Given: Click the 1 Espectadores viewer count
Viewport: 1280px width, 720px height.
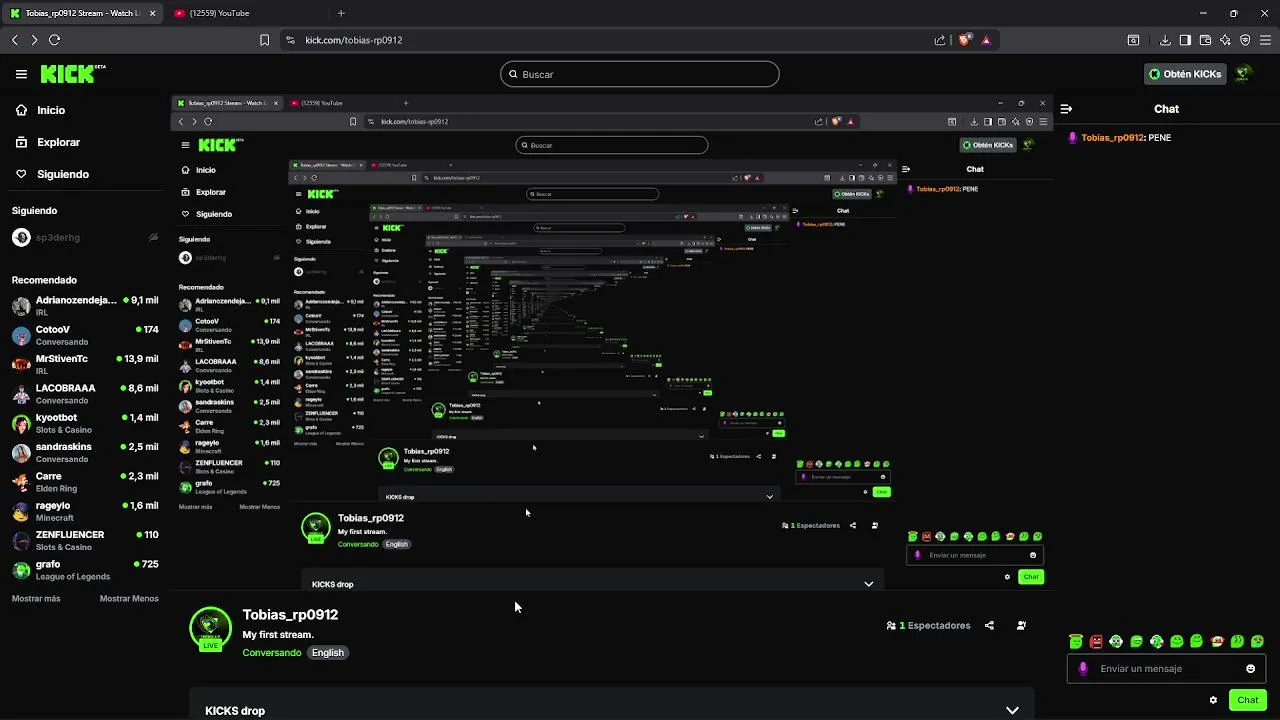Looking at the screenshot, I should [929, 626].
